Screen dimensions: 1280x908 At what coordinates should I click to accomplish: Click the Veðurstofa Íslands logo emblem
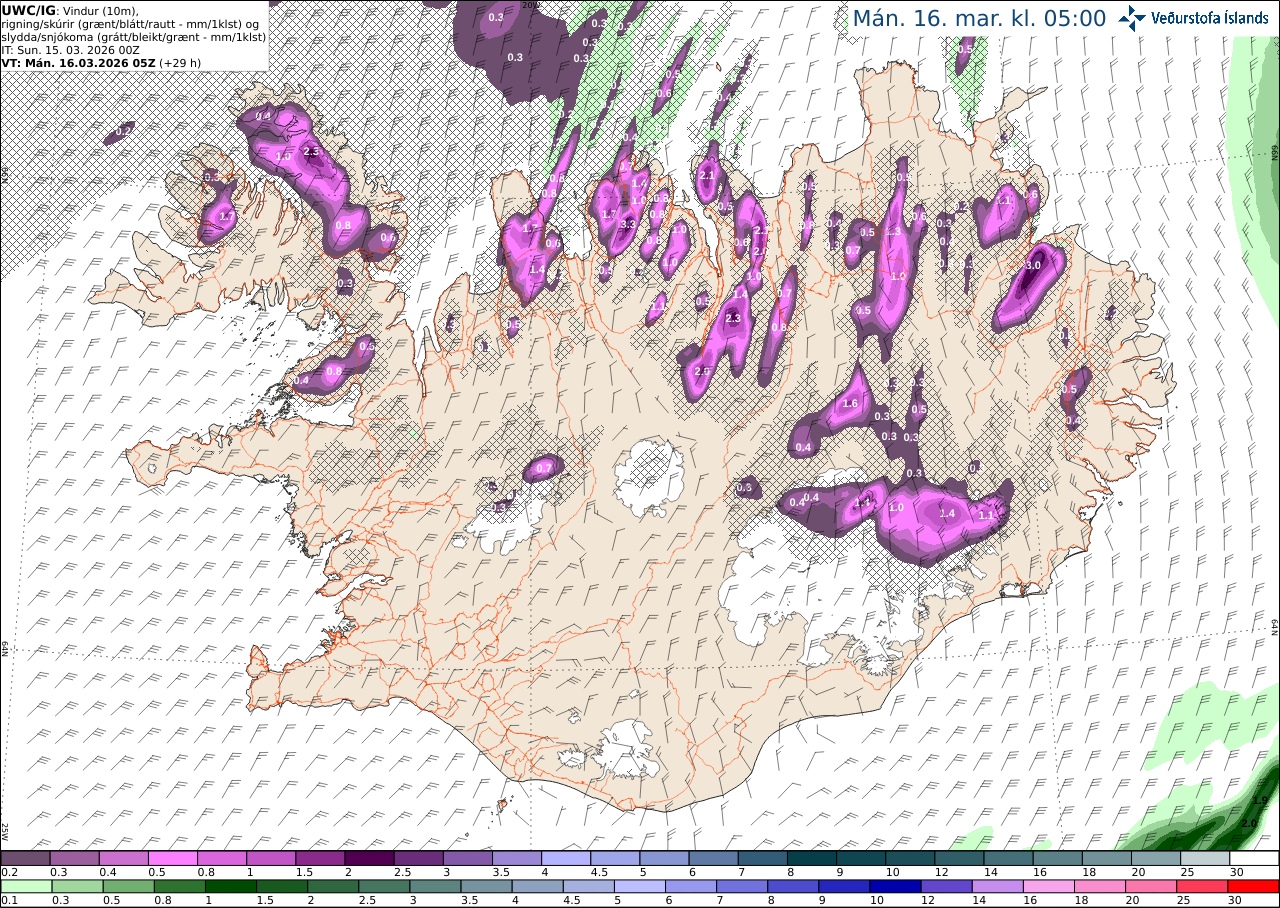coord(1132,18)
